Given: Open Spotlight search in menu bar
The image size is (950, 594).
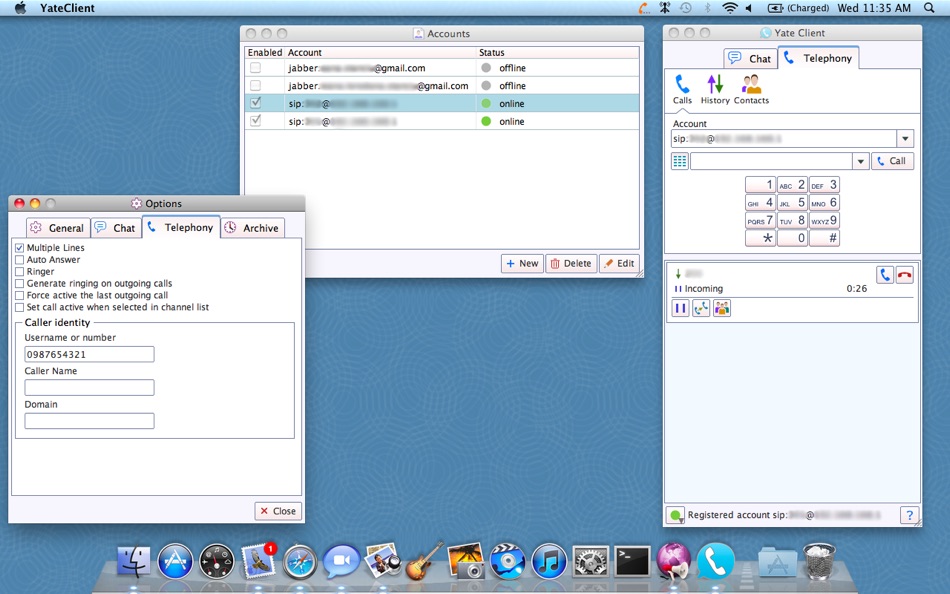Looking at the screenshot, I should (929, 8).
